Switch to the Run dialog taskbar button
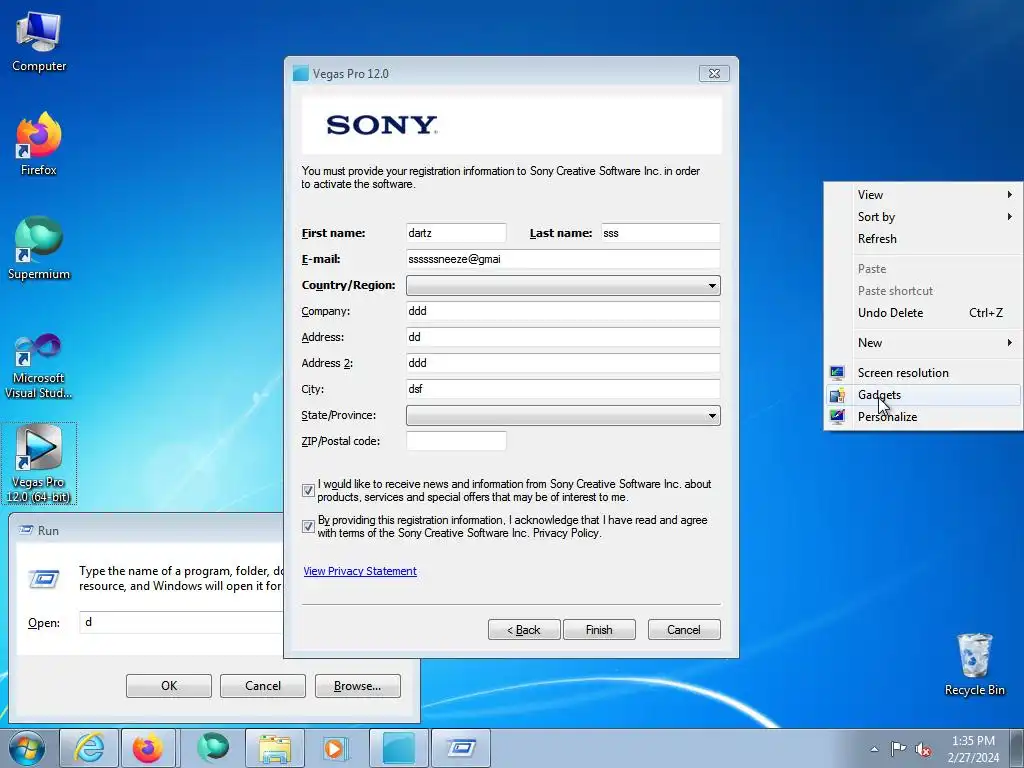The image size is (1024, 768). [461, 748]
